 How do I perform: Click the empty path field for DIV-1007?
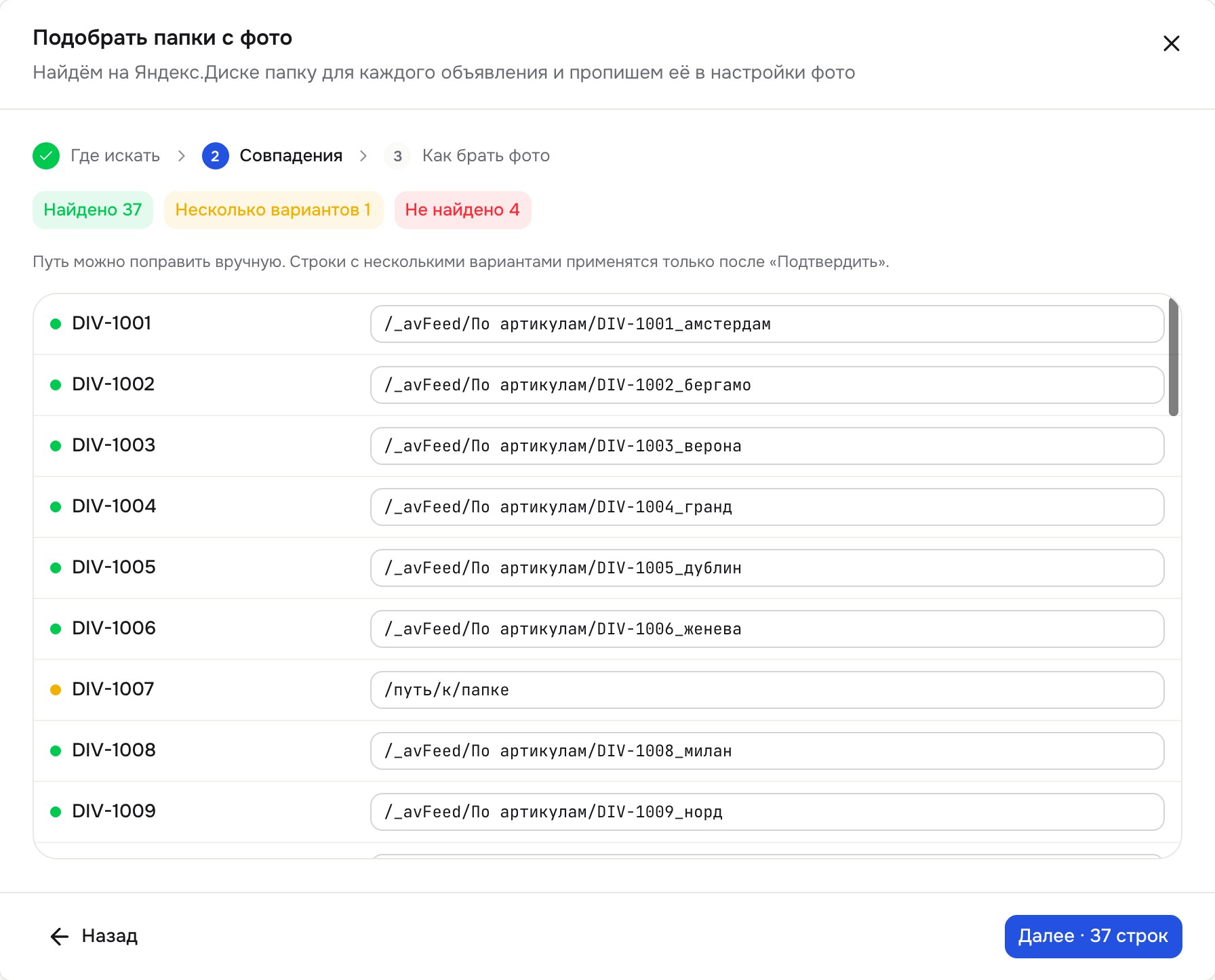767,690
